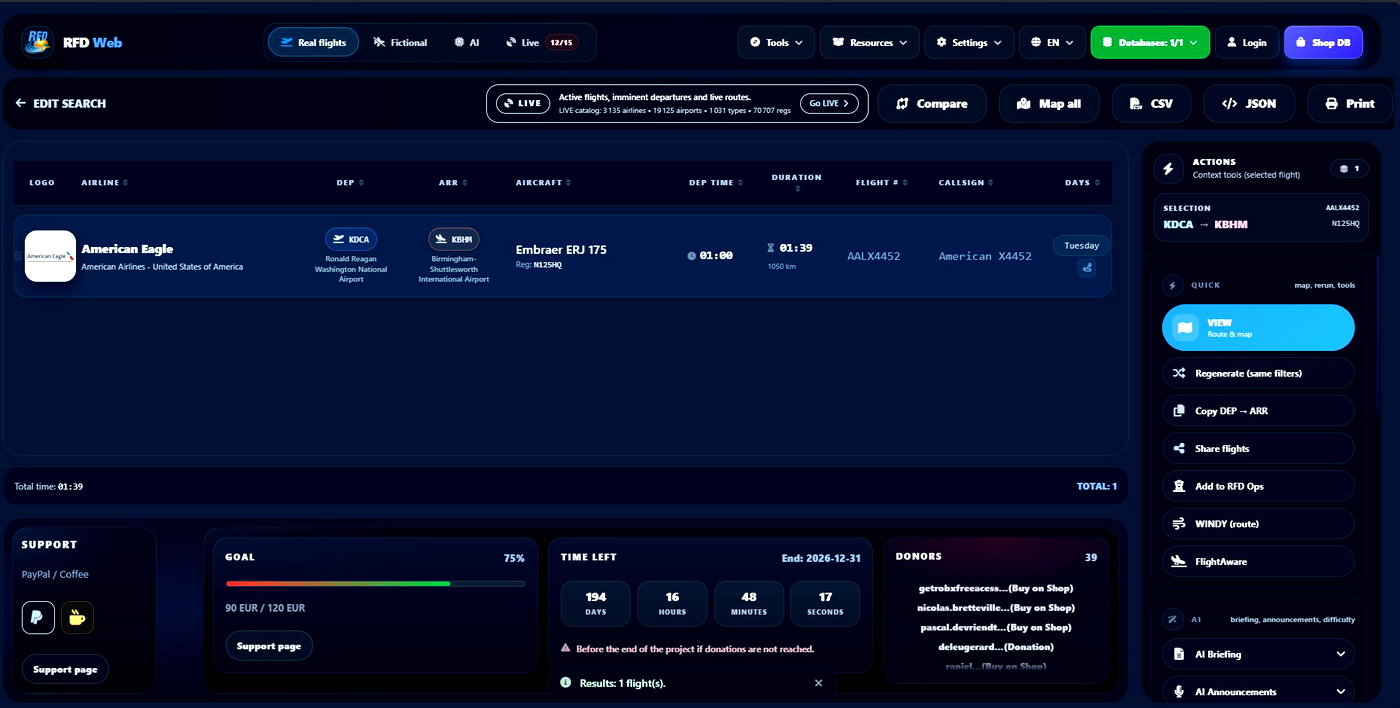The width and height of the screenshot is (1400, 708).
Task: Open the Tools dropdown menu
Action: tap(776, 43)
